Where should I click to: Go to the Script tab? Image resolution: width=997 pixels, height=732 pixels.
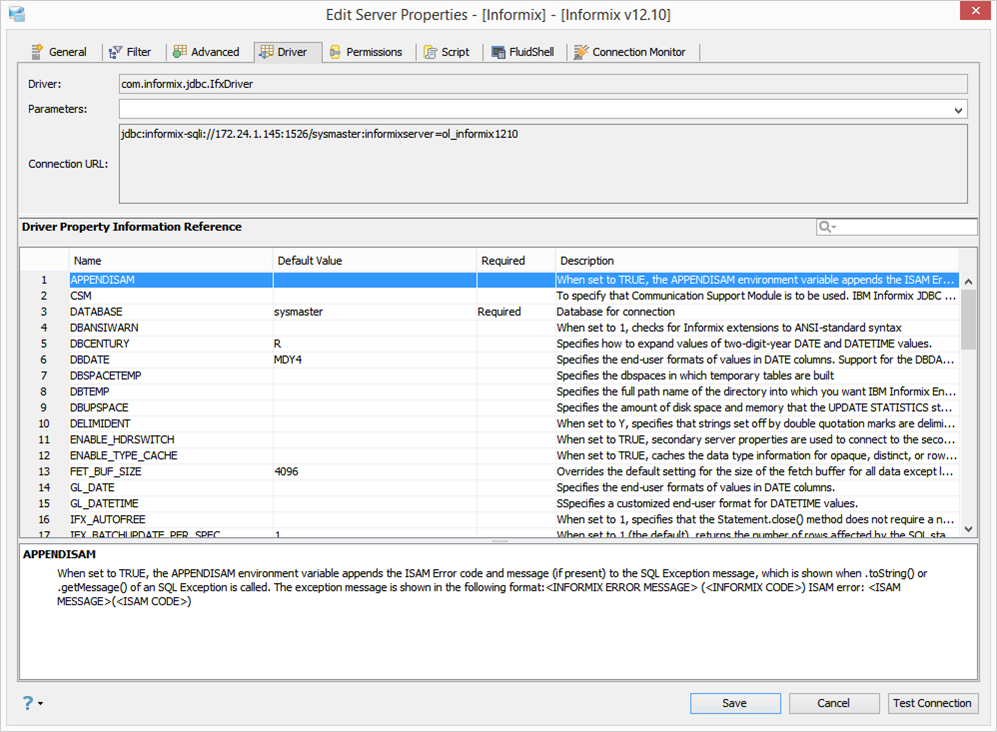click(447, 52)
